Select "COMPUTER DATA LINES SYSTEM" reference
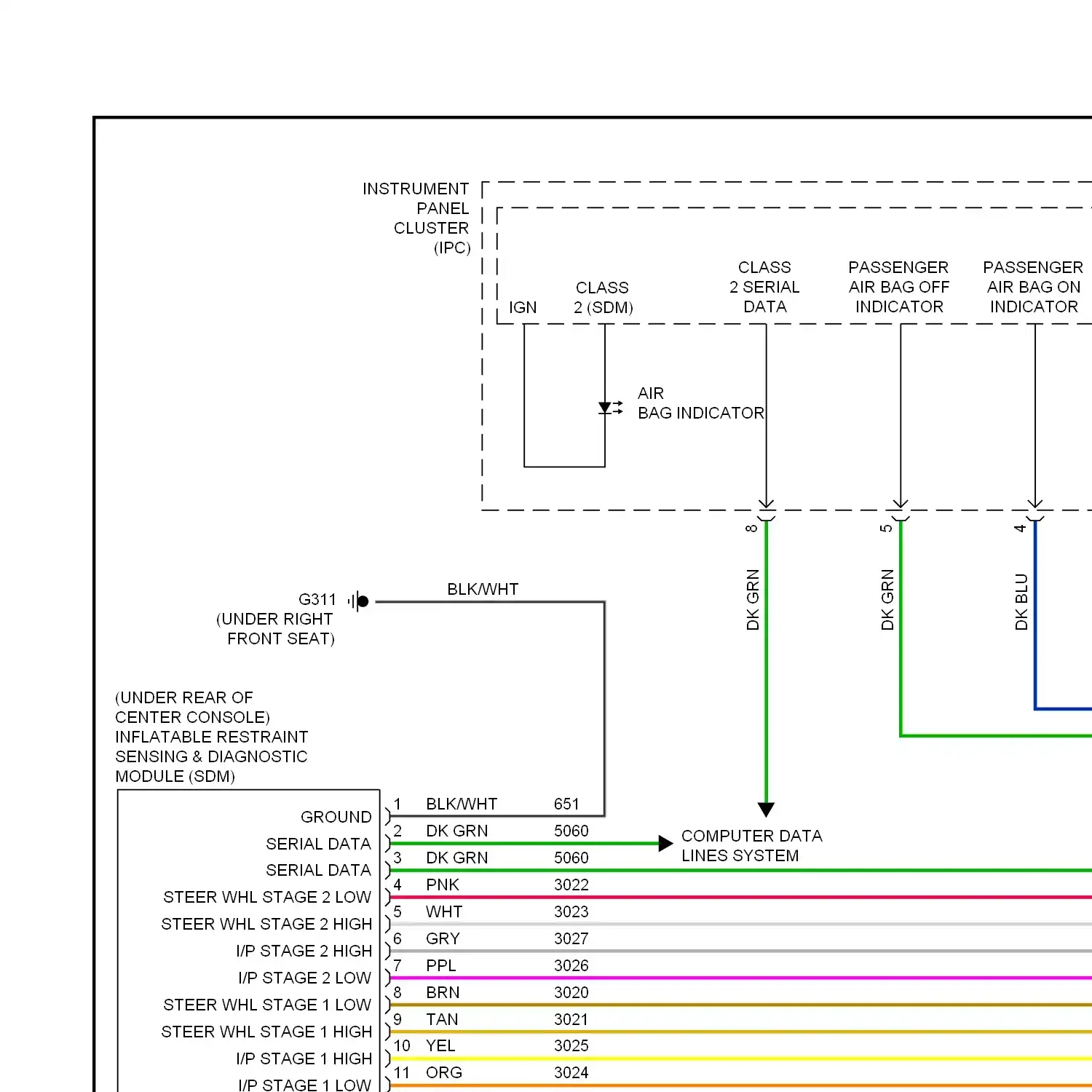Image resolution: width=1092 pixels, height=1092 pixels. click(x=751, y=846)
